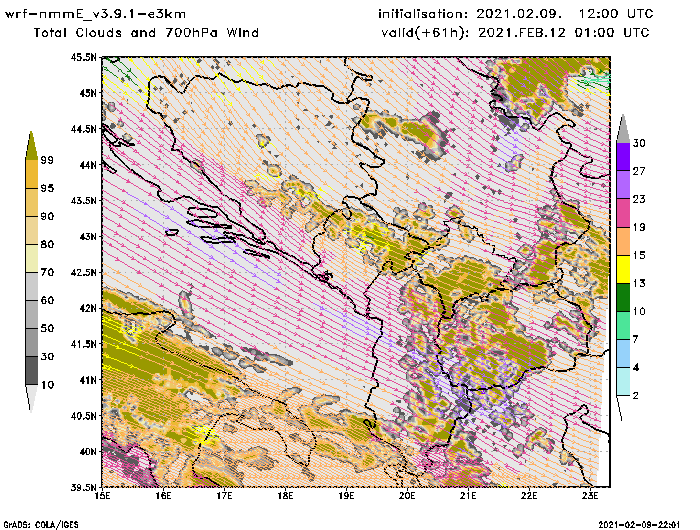The image size is (700, 530).
Task: Click the 17E longitude label
Action: (x=225, y=496)
